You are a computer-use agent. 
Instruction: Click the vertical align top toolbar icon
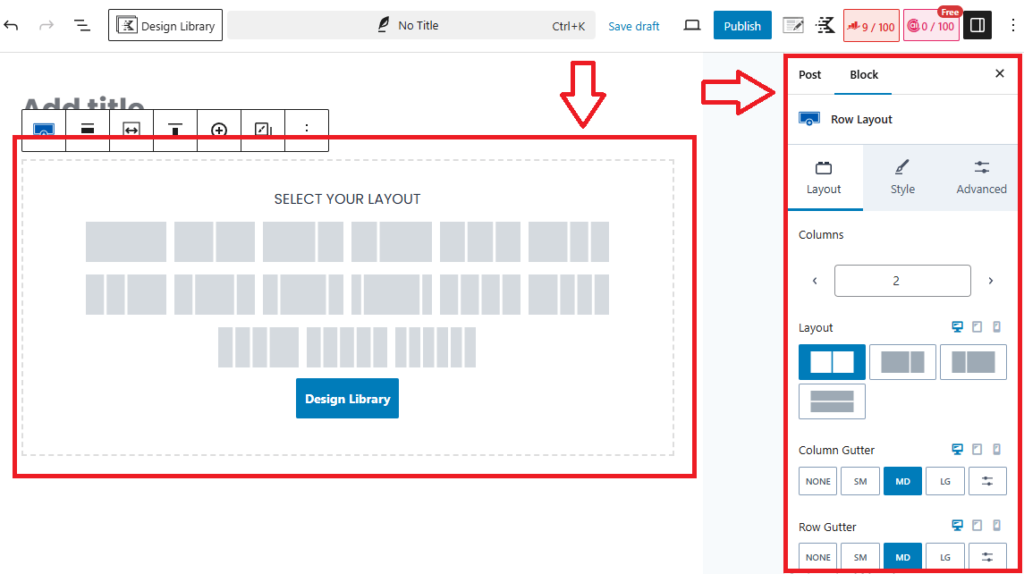click(x=175, y=130)
